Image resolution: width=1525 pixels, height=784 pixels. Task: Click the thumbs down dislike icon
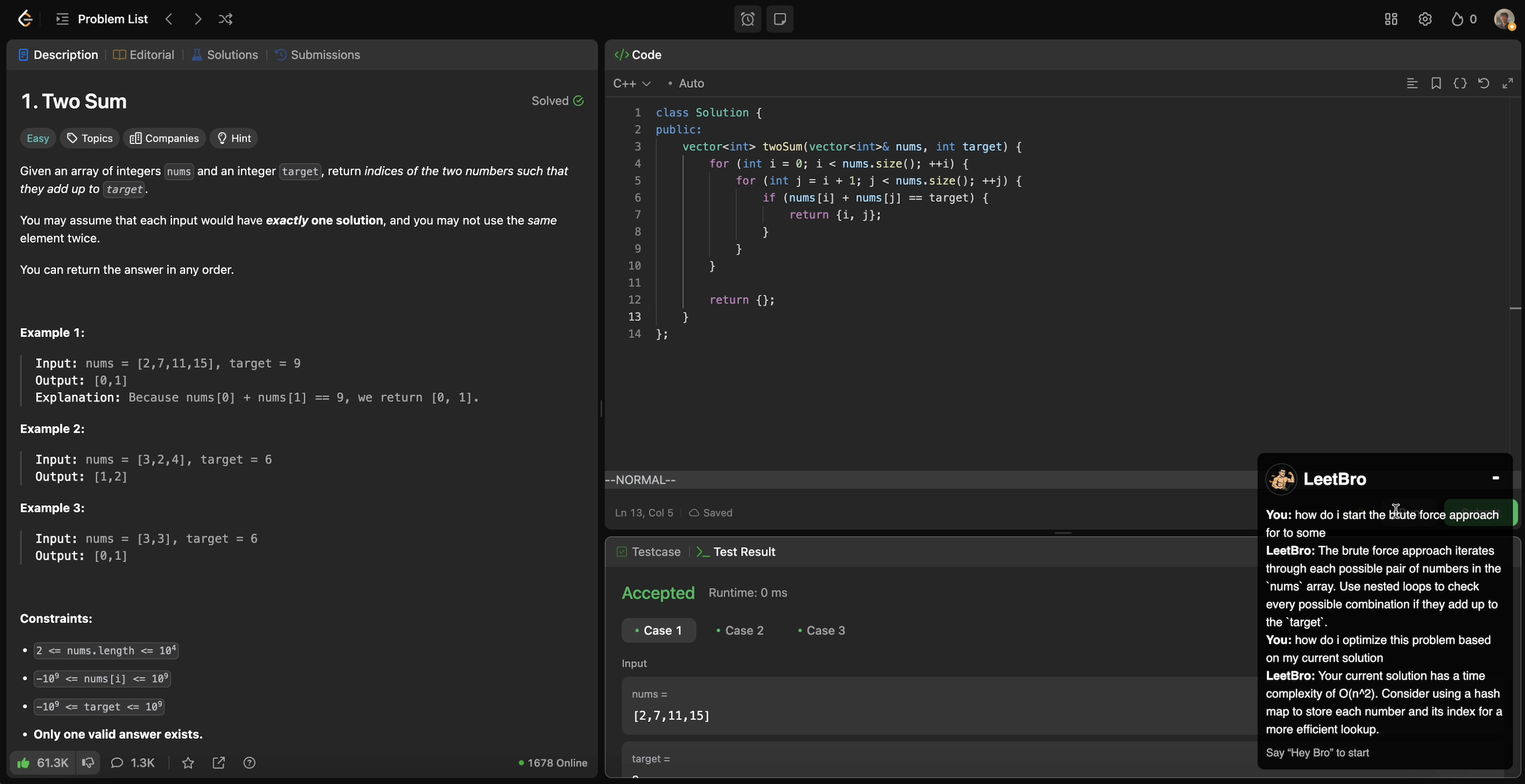(88, 762)
